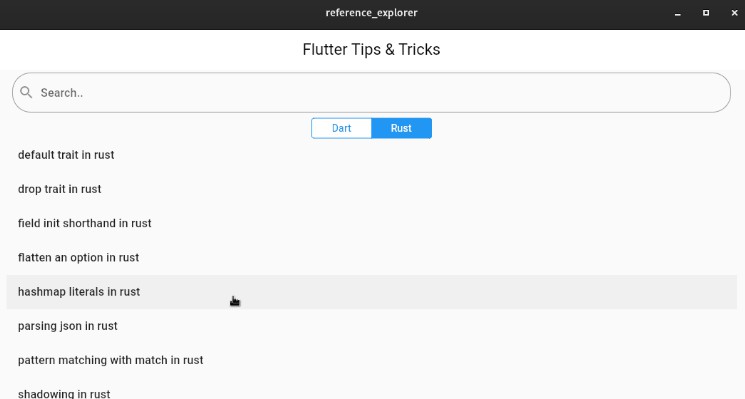Click the 'Flutter Tips & Tricks' heading
The image size is (745, 399).
pos(371,49)
